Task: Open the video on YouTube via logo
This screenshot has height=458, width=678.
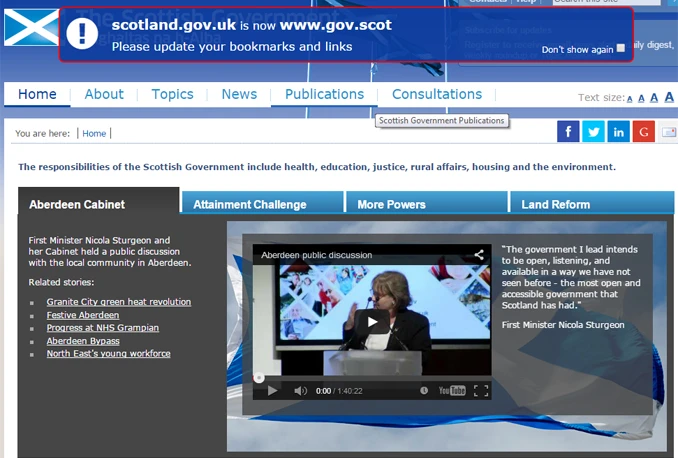Action: pyautogui.click(x=452, y=391)
